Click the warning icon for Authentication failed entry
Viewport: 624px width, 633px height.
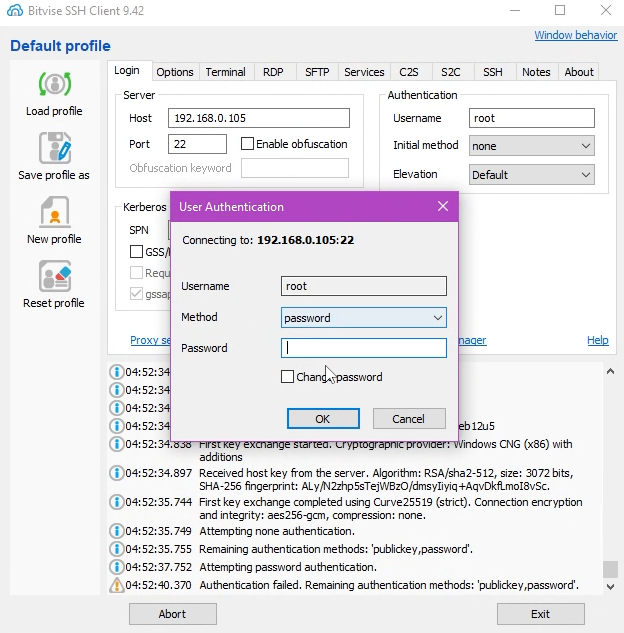(x=117, y=585)
